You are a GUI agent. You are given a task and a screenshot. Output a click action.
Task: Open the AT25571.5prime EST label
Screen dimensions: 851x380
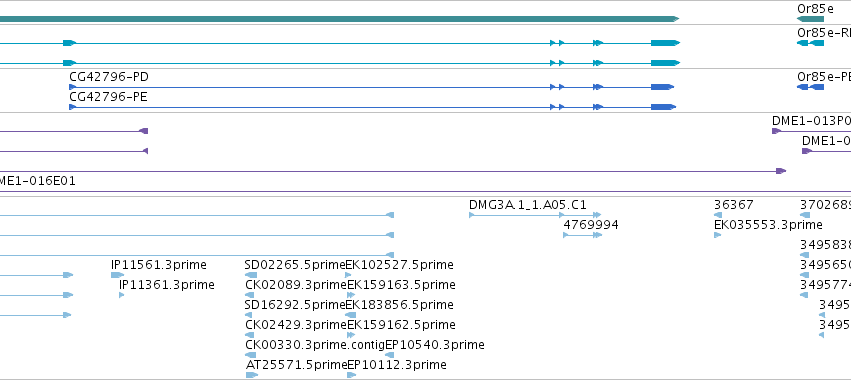(x=296, y=365)
